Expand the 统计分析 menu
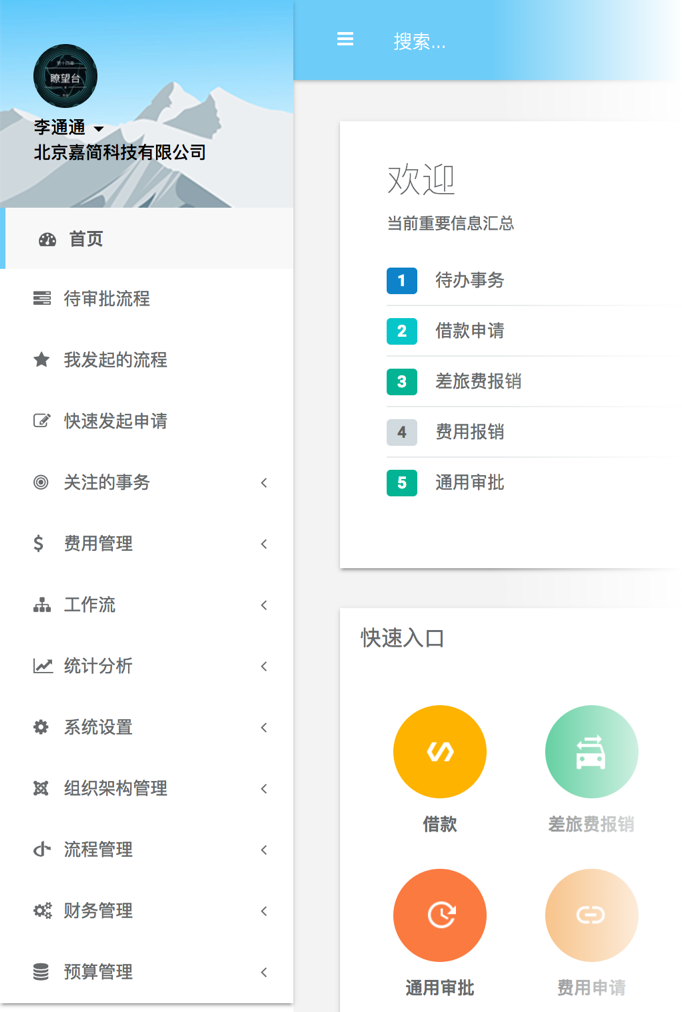Viewport: 682px width, 1012px height. (x=98, y=666)
